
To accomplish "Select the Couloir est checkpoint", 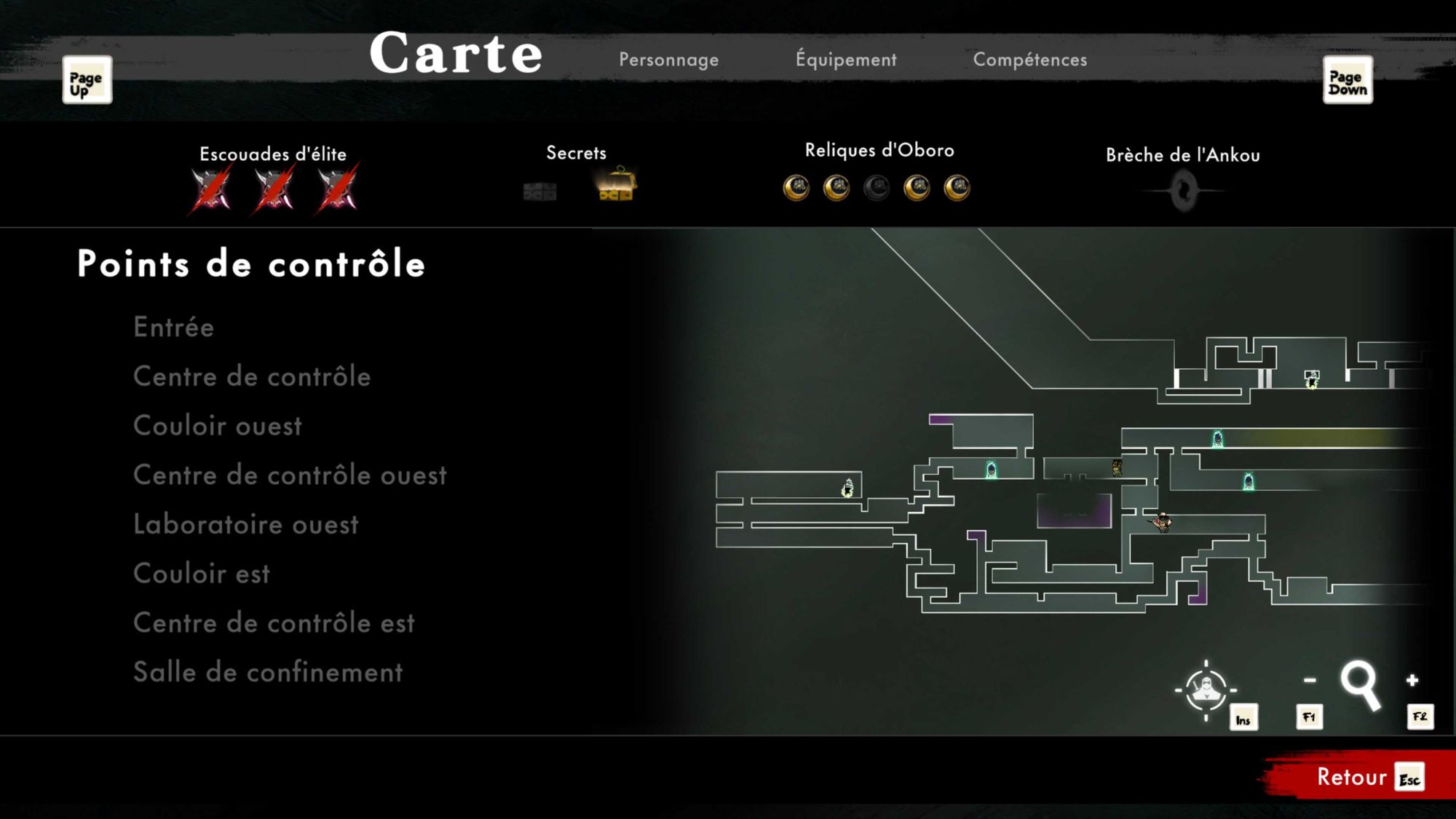I will (x=202, y=574).
